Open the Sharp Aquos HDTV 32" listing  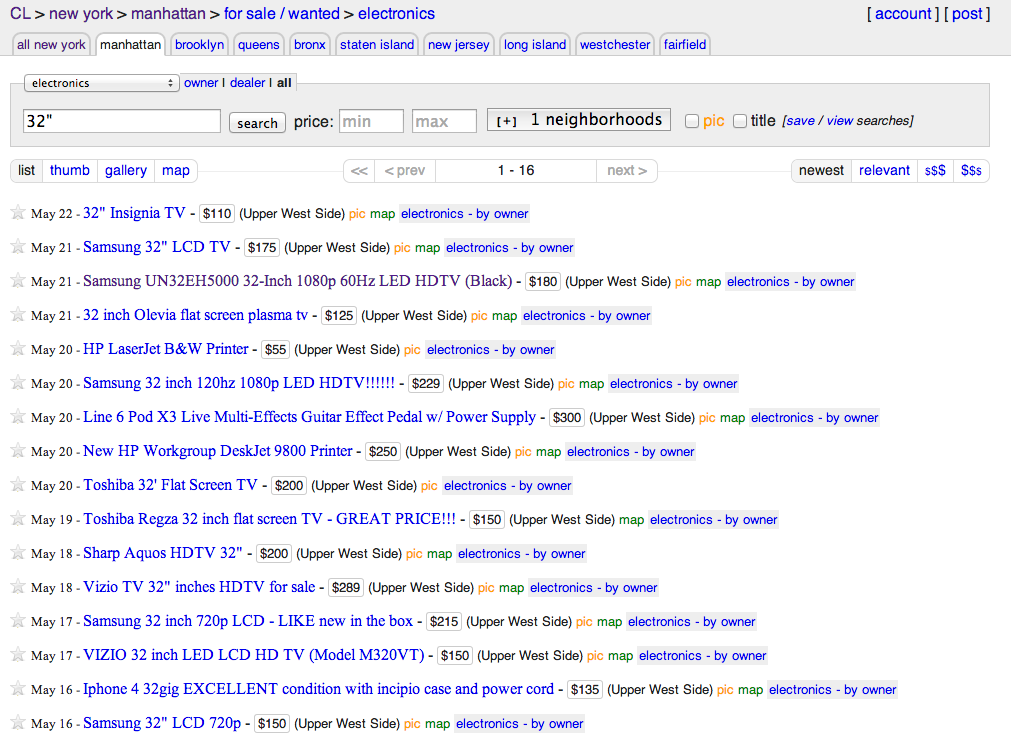point(162,553)
